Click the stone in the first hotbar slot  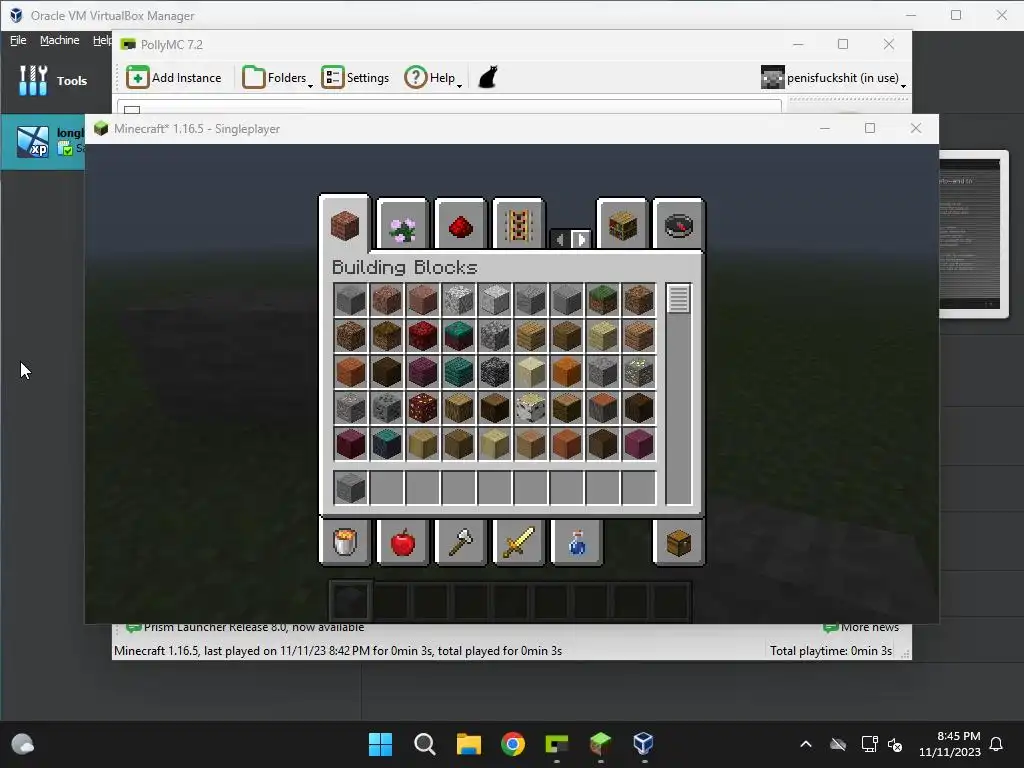(351, 488)
